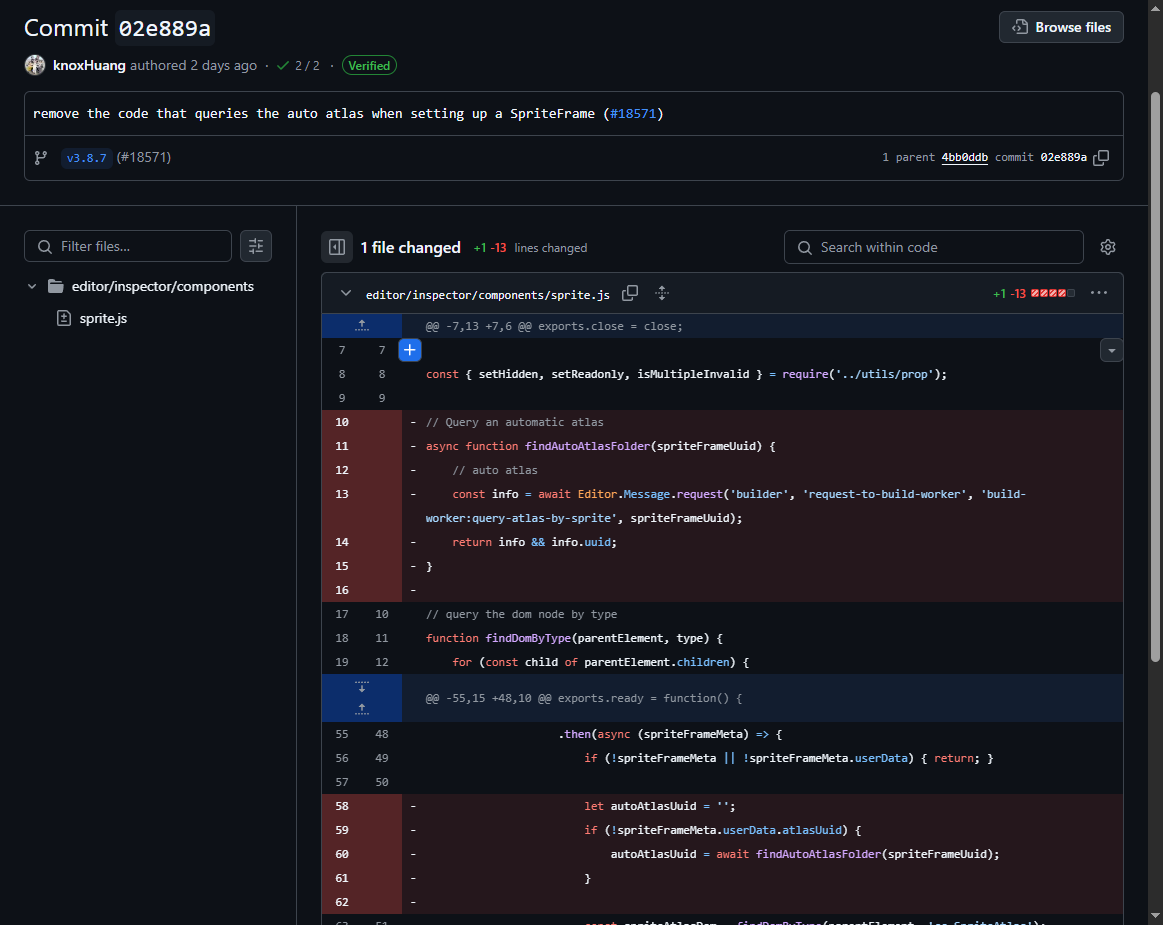Image resolution: width=1163 pixels, height=925 pixels.
Task: Click the v3.8.7 branch tag
Action: pos(86,158)
